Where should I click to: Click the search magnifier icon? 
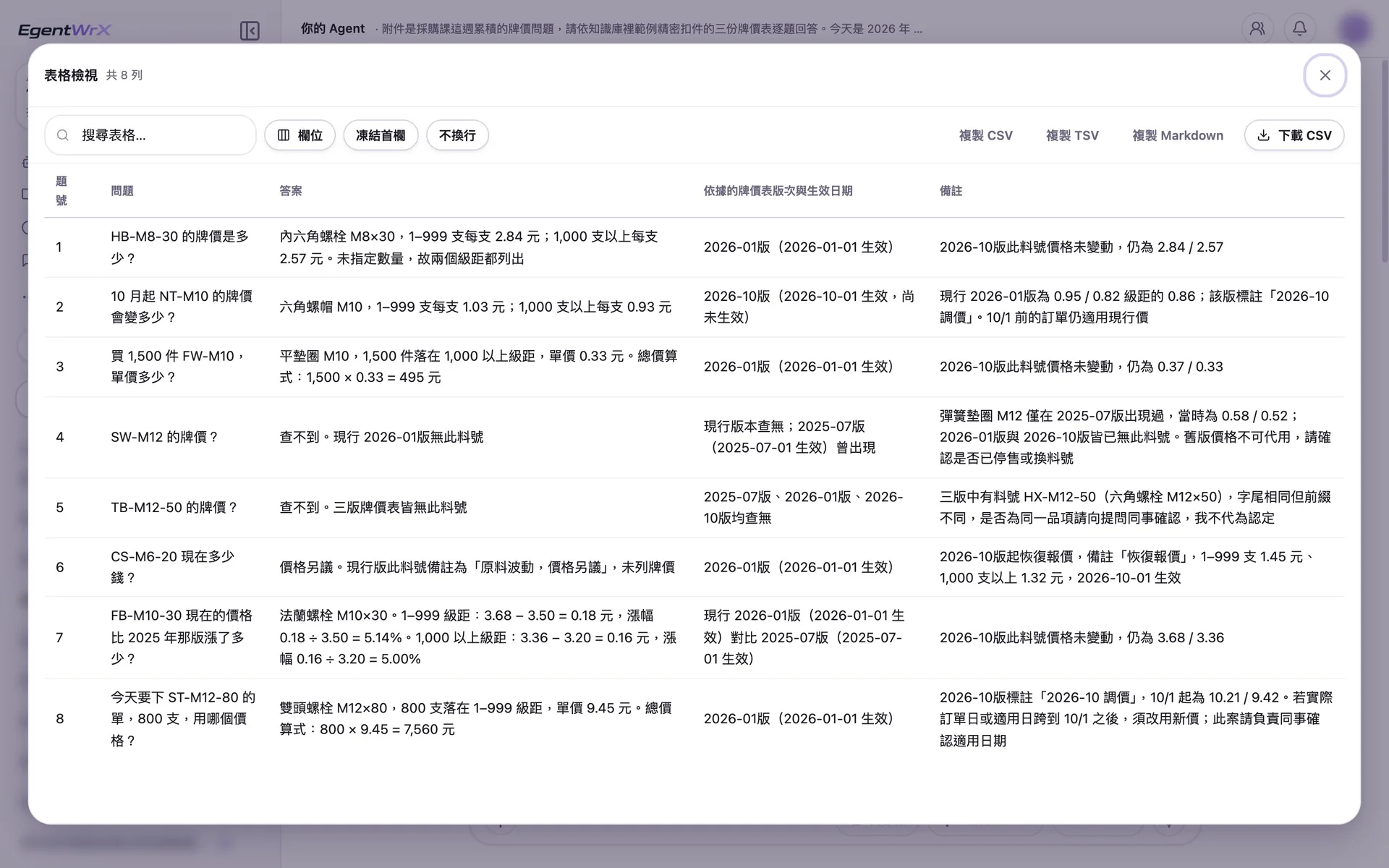(x=63, y=135)
